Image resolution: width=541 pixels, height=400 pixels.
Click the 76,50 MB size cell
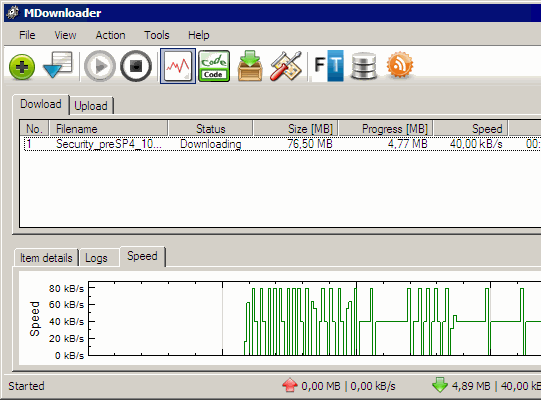pyautogui.click(x=310, y=144)
